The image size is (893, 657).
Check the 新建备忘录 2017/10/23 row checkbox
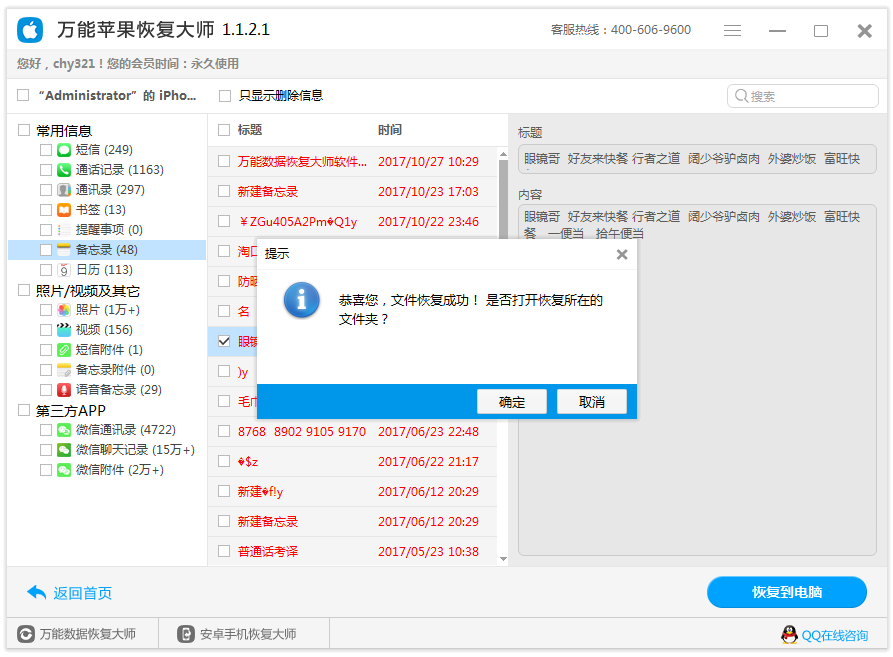coord(224,191)
